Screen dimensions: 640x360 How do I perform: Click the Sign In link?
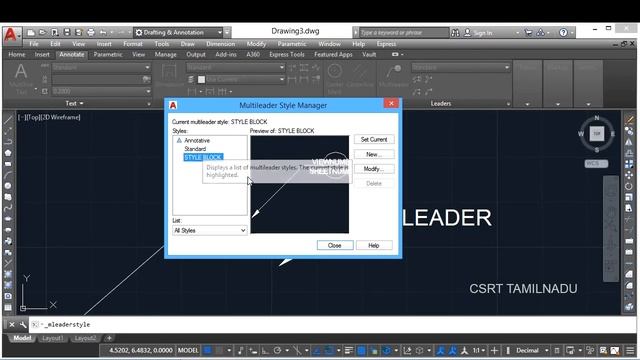pyautogui.click(x=483, y=33)
